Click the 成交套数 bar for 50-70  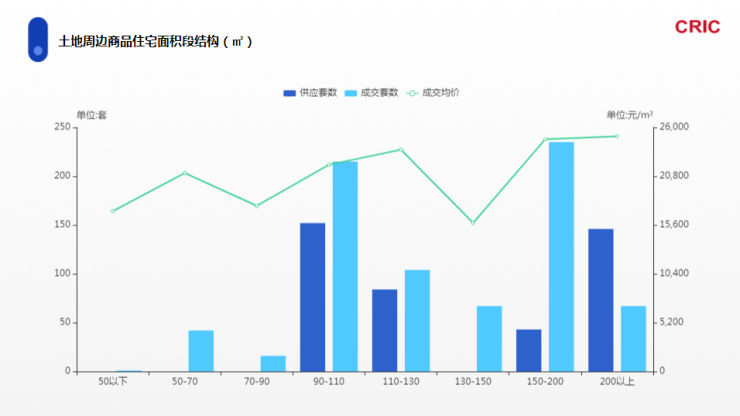click(x=201, y=351)
